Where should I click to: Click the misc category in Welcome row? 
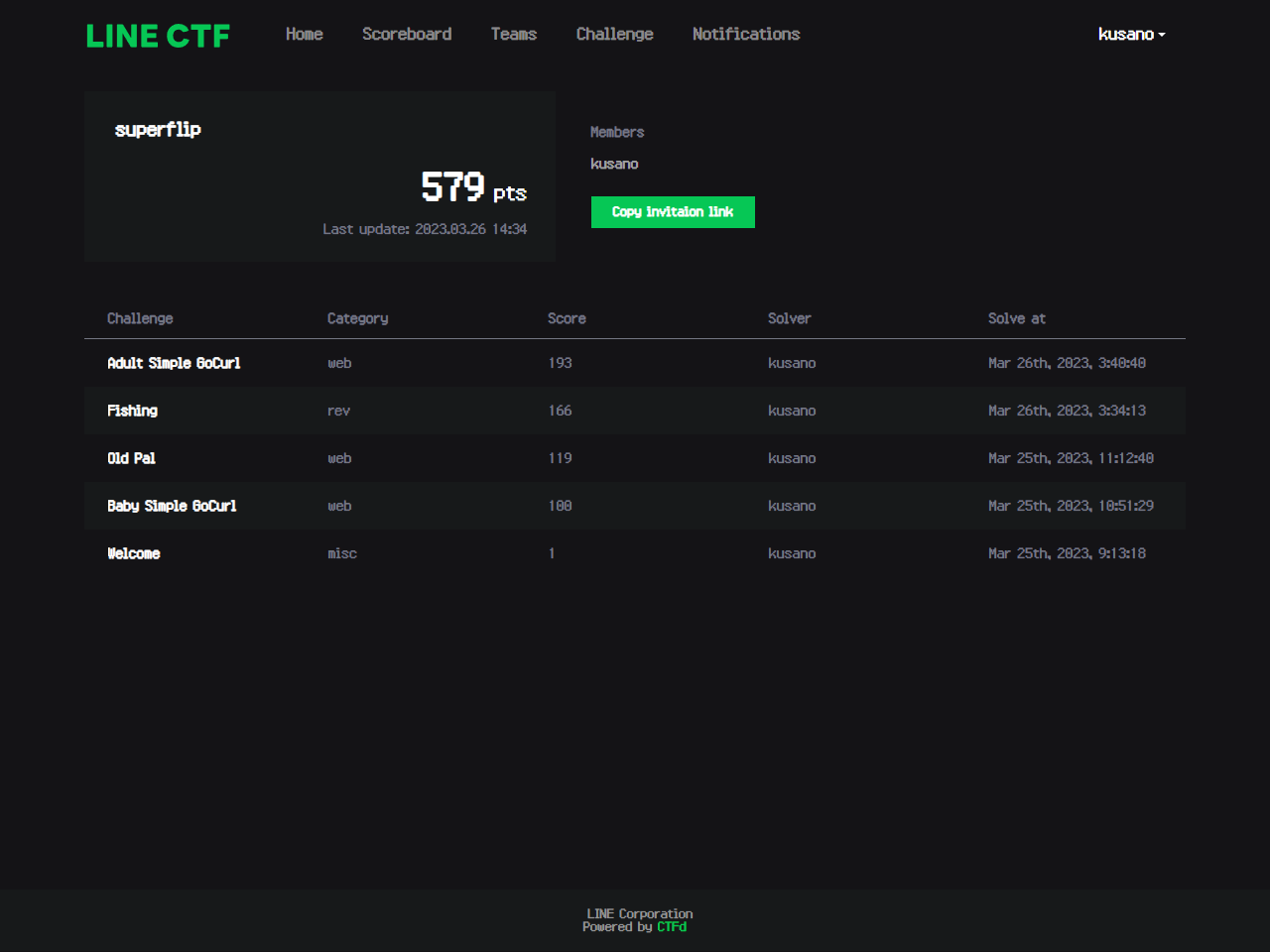tap(342, 553)
